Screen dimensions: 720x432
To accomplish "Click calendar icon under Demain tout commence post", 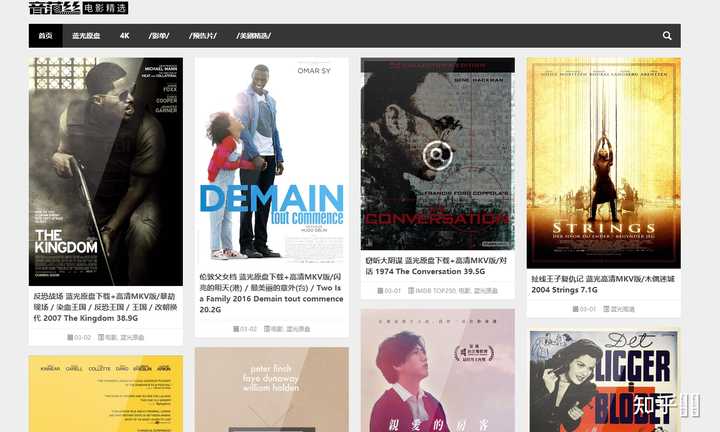I will pyautogui.click(x=236, y=329).
